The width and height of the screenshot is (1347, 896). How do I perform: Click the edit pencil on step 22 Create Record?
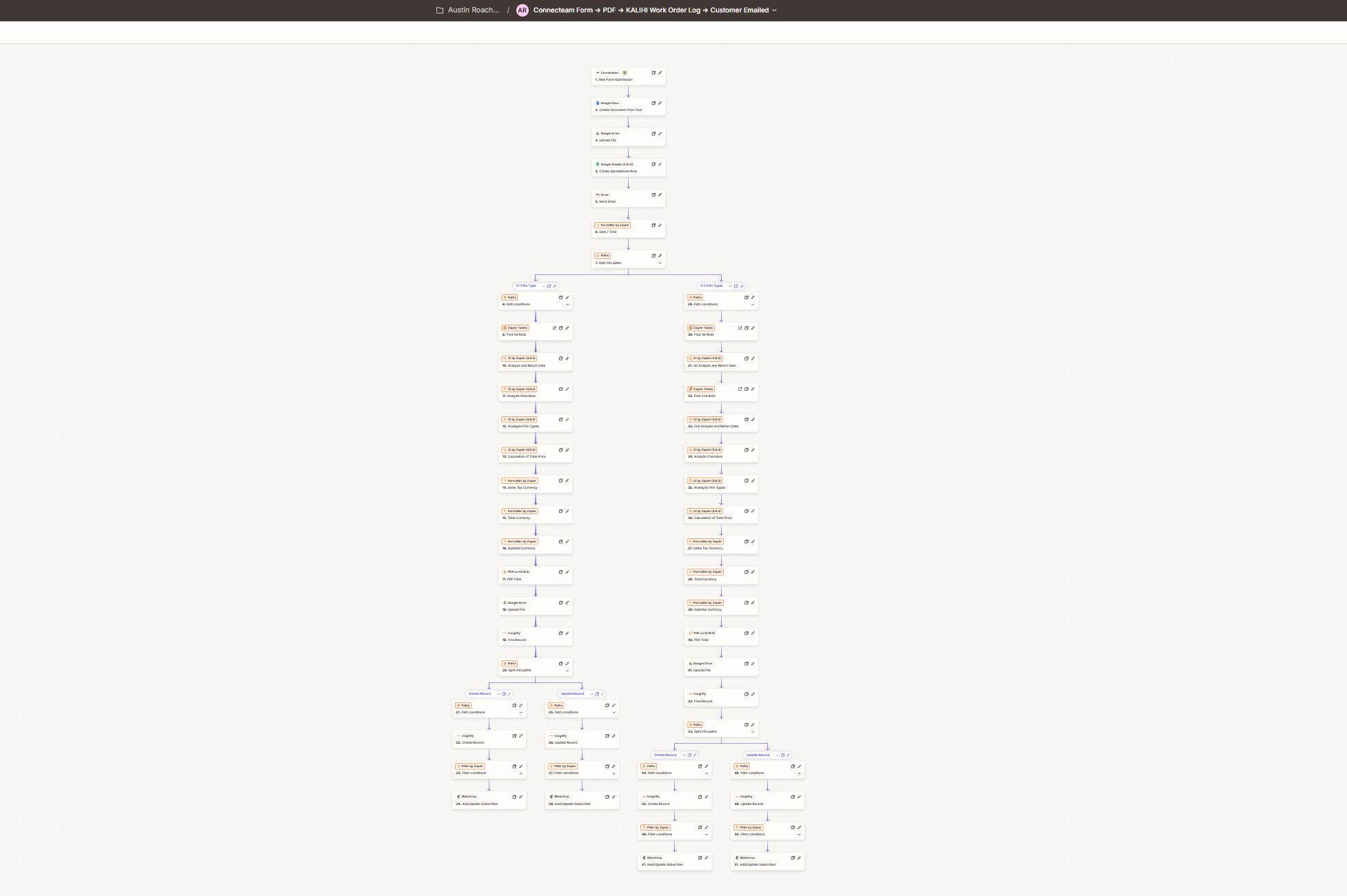pyautogui.click(x=520, y=735)
